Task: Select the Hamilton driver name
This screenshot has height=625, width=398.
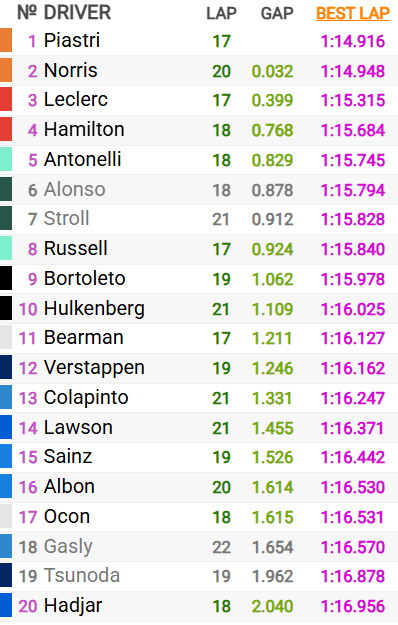Action: pyautogui.click(x=84, y=130)
